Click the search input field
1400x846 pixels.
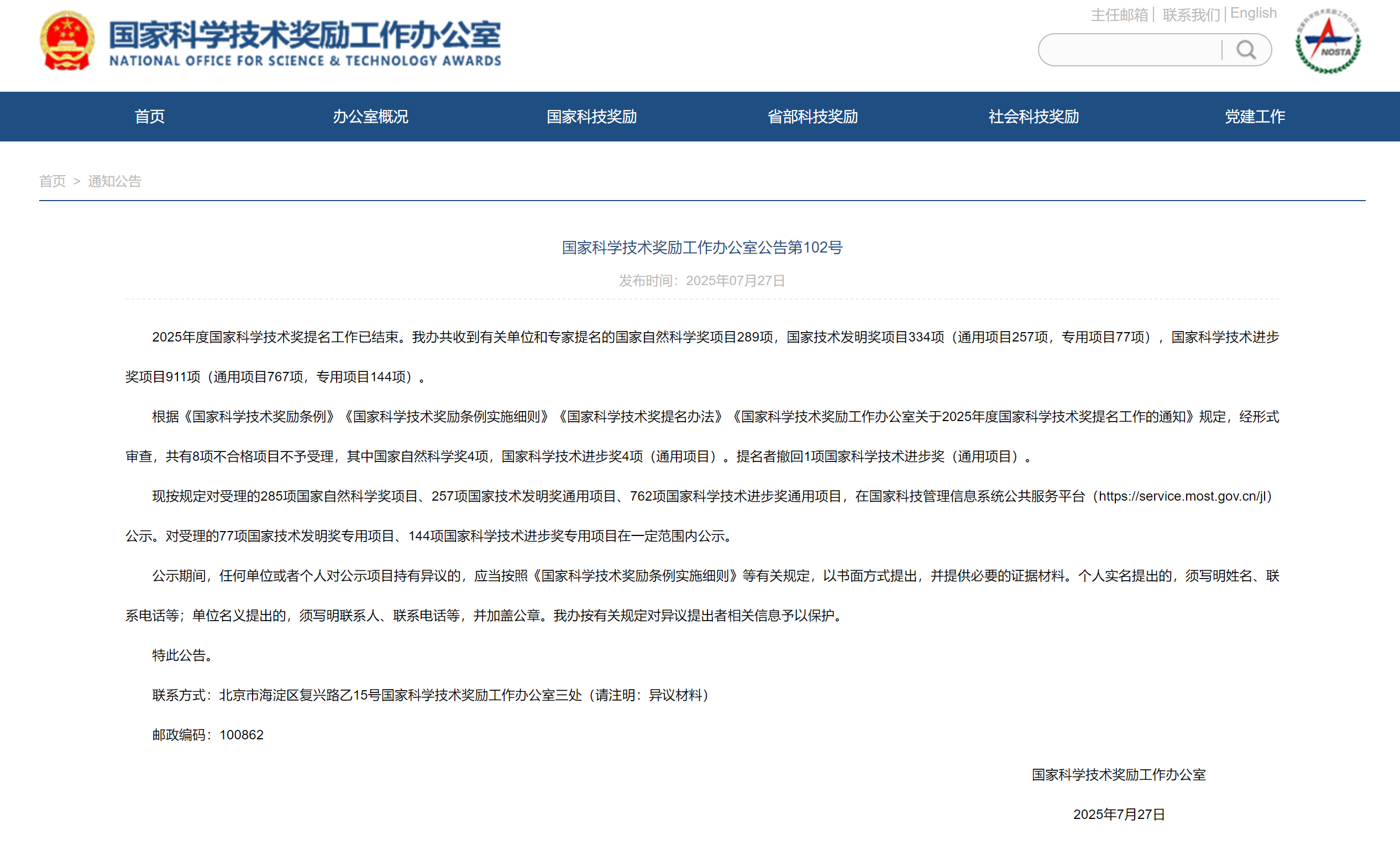point(1130,50)
